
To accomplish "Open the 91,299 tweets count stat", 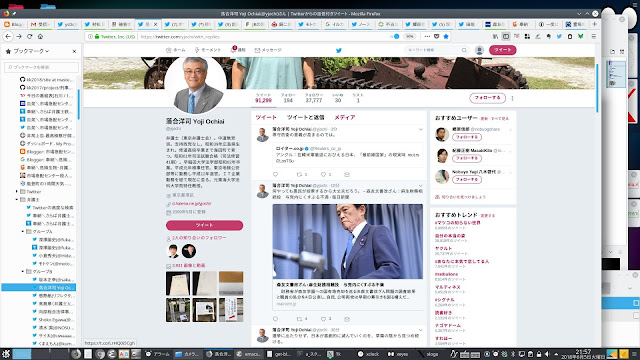I will (x=263, y=98).
